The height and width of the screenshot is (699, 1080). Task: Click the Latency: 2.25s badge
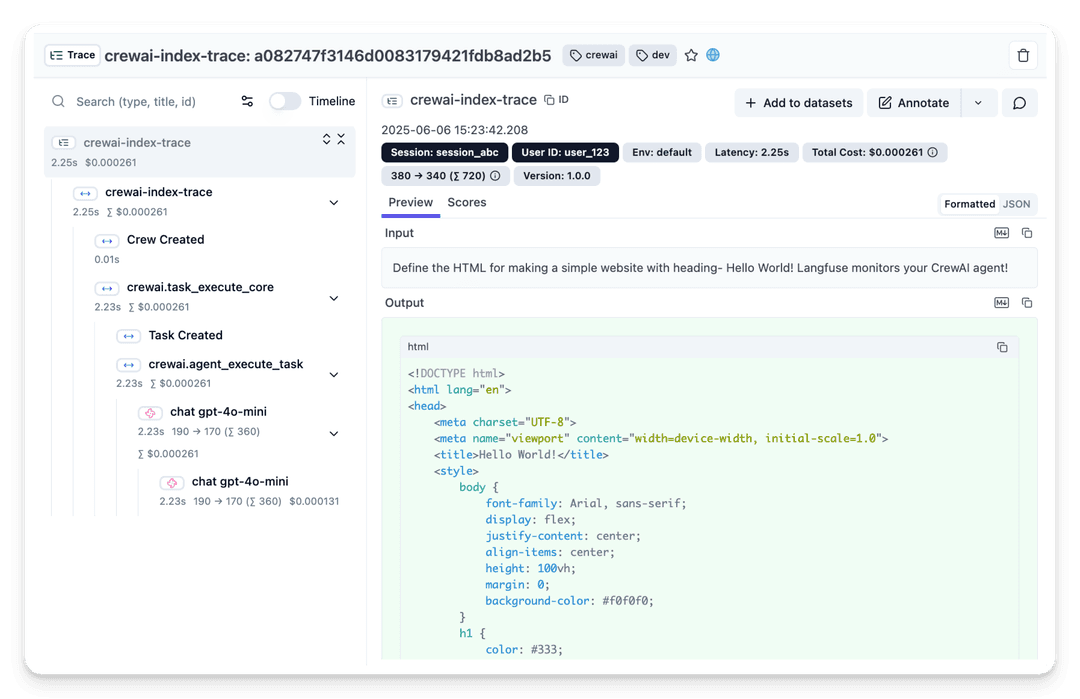[x=751, y=152]
